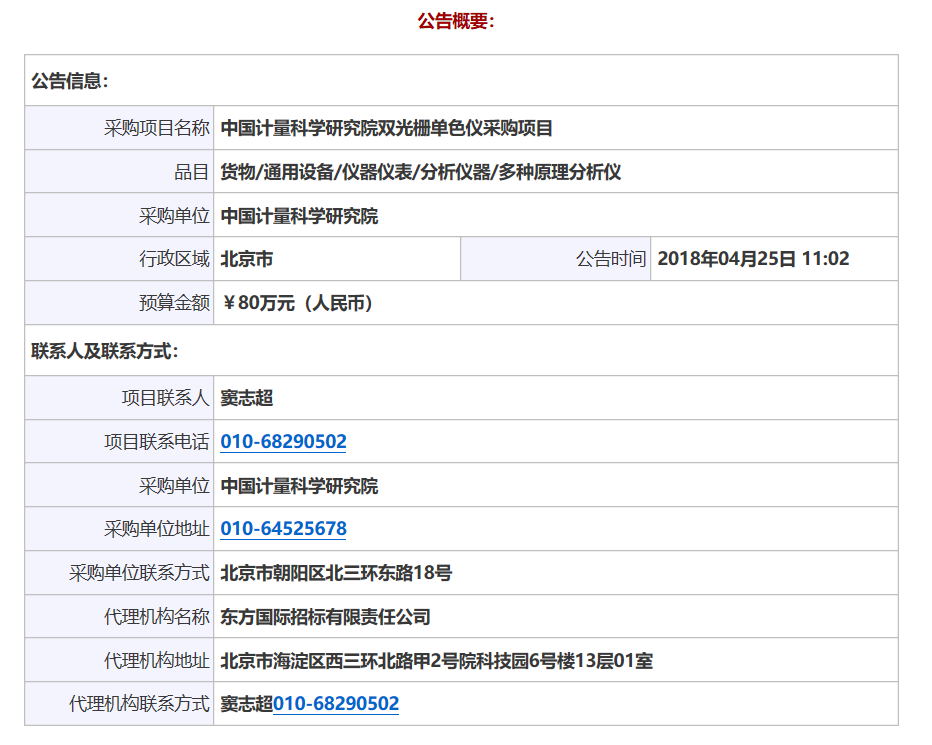Click the 北京市 administrative region value
This screenshot has width=932, height=745.
pos(246,259)
